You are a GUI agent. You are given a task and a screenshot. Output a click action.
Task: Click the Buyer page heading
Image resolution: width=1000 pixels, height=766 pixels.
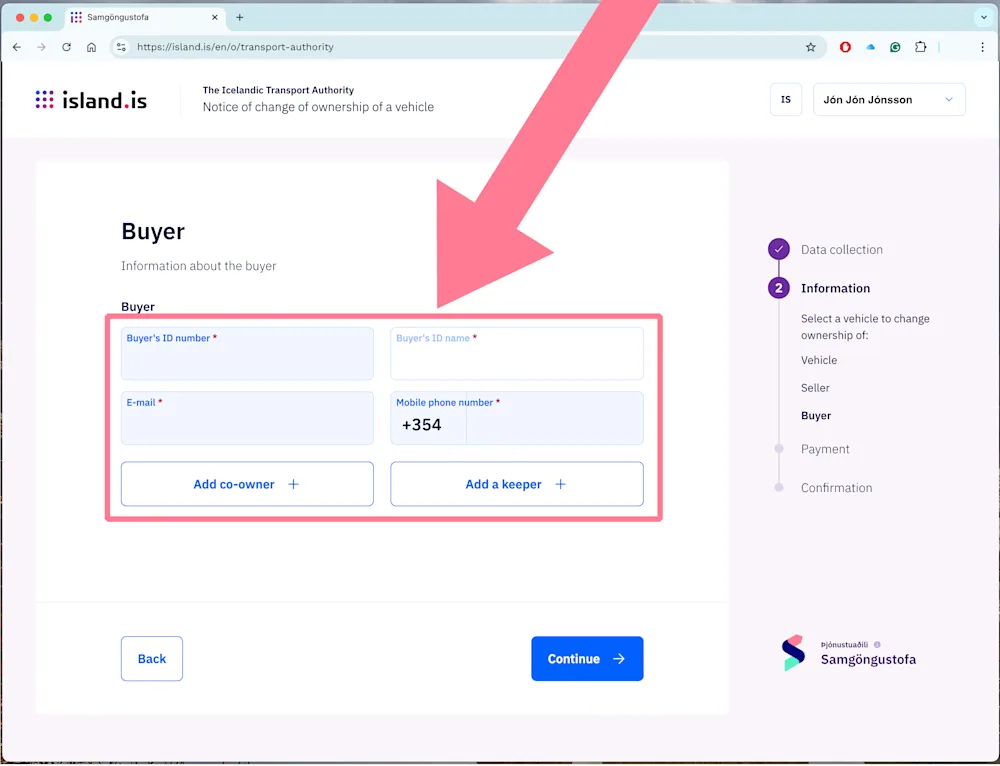click(x=153, y=231)
